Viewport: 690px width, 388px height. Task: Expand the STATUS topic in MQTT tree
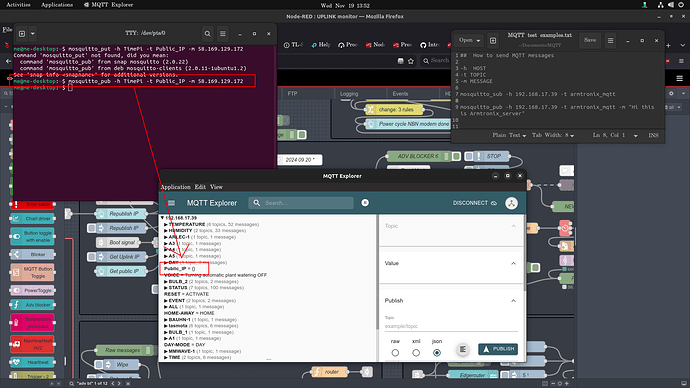click(x=166, y=288)
